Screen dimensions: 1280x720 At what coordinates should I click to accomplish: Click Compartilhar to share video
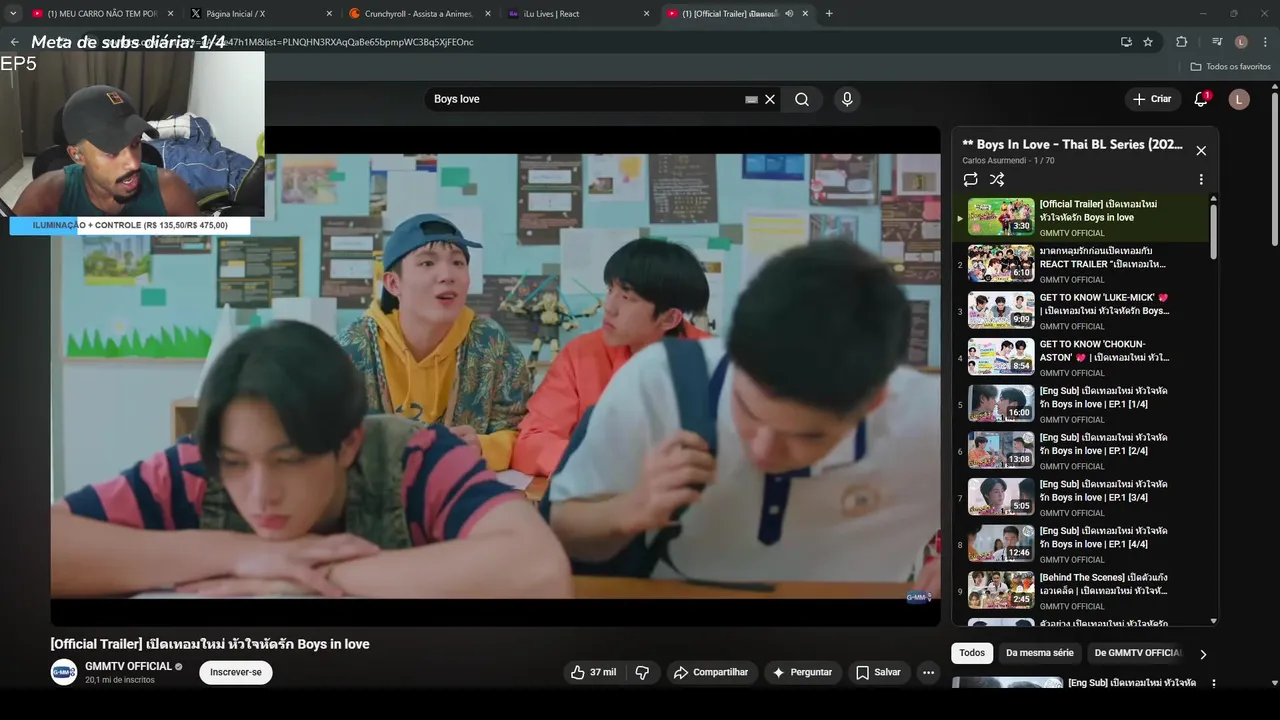[x=711, y=672]
